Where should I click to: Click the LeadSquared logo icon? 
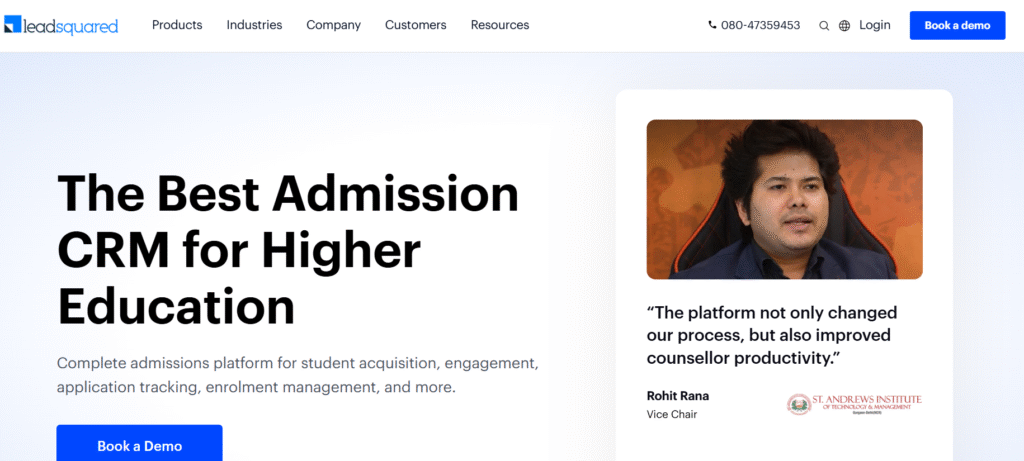tap(12, 25)
